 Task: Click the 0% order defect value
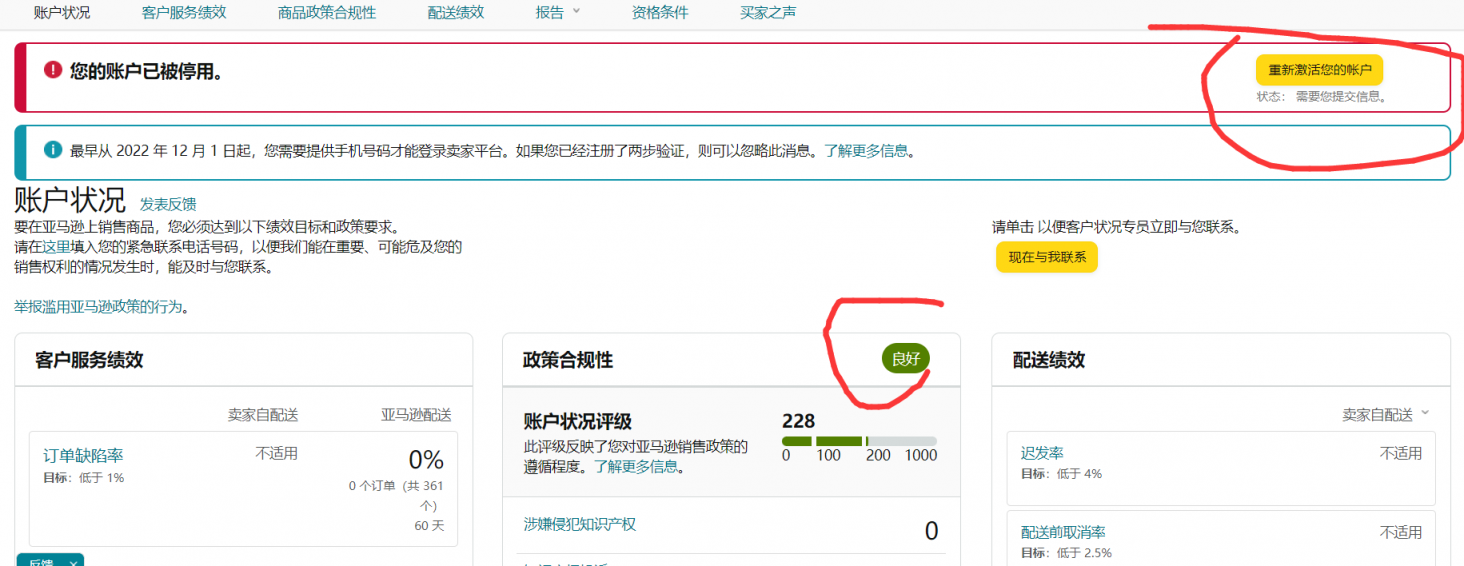pos(426,460)
